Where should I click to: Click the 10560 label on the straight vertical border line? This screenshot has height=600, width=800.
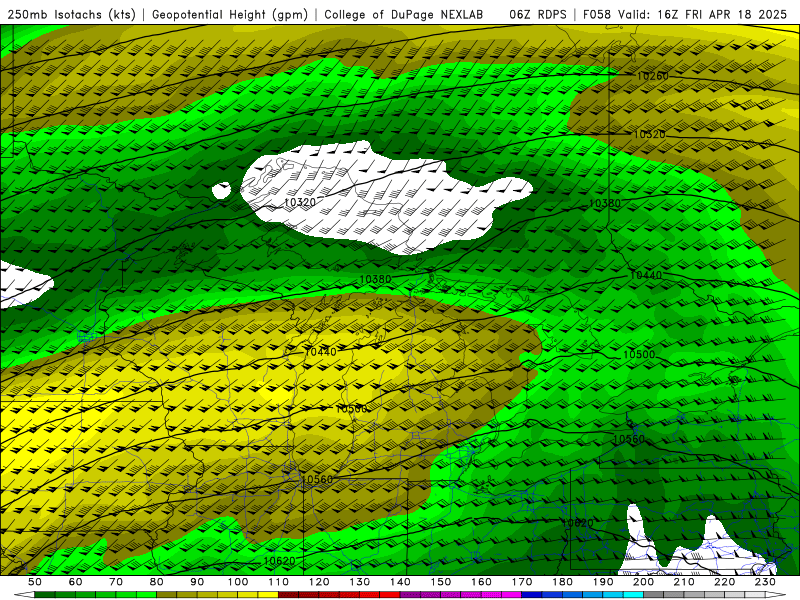tap(317, 479)
